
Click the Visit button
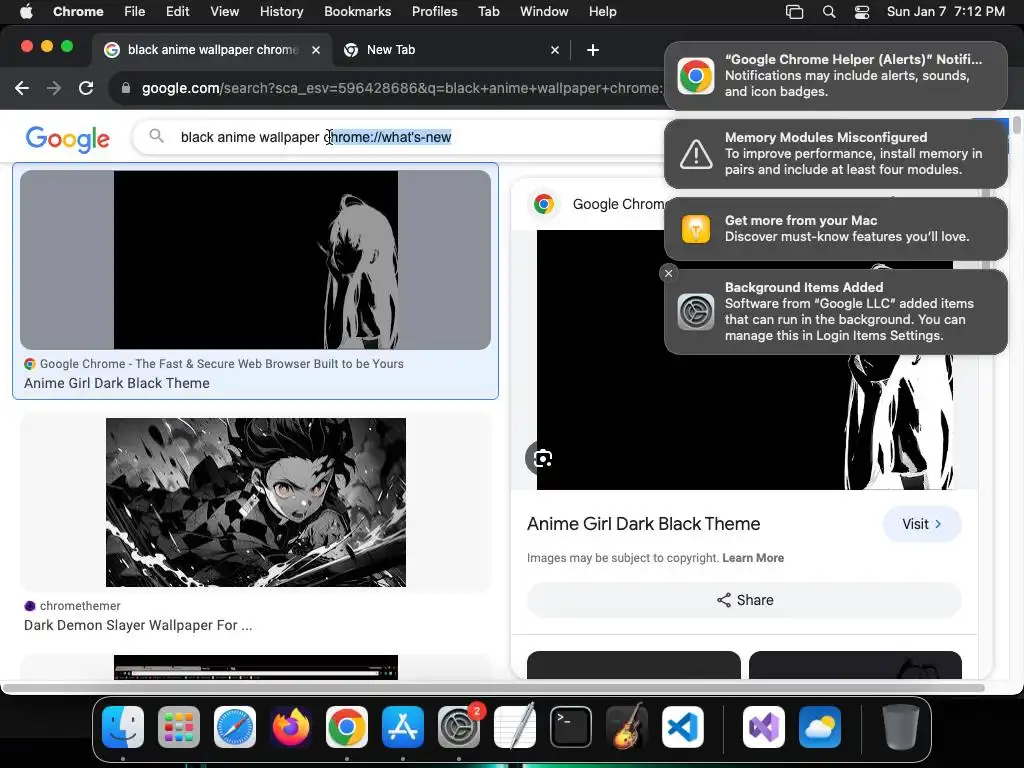click(921, 524)
